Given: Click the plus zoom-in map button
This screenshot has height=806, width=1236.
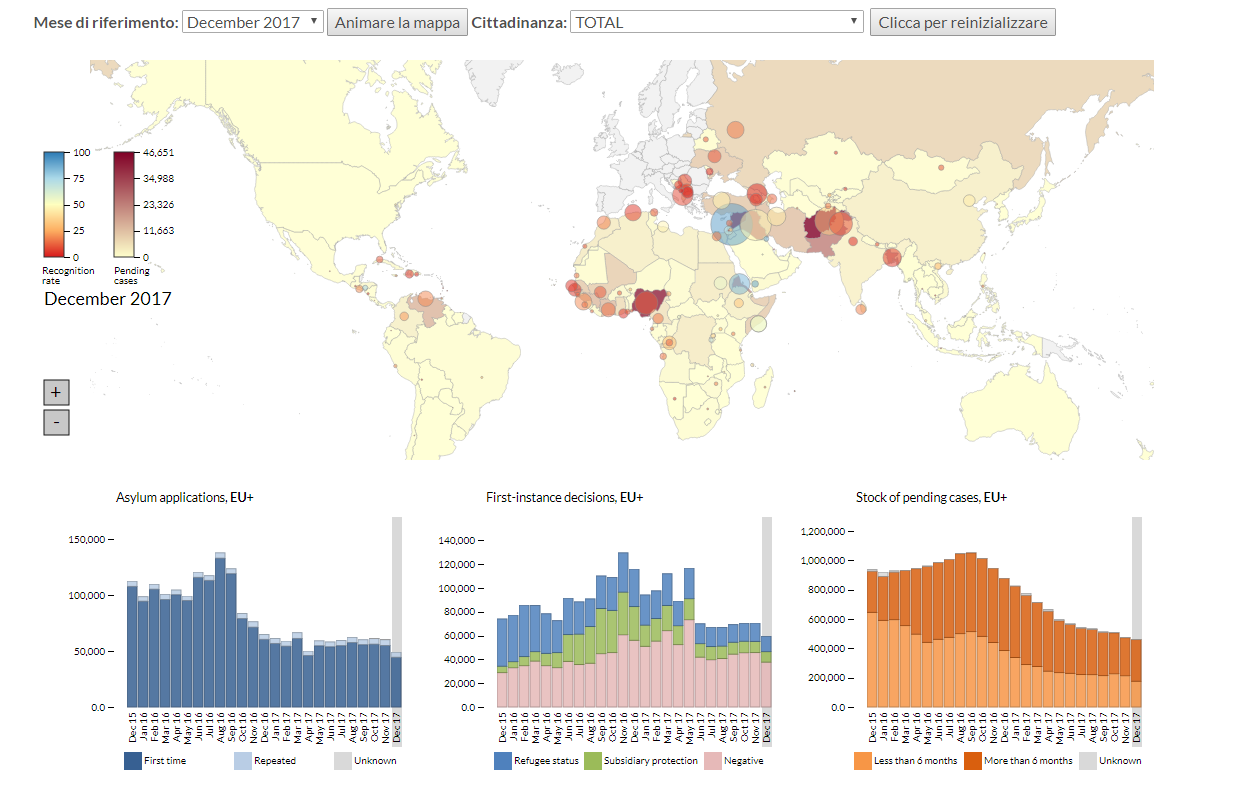Looking at the screenshot, I should [x=56, y=392].
